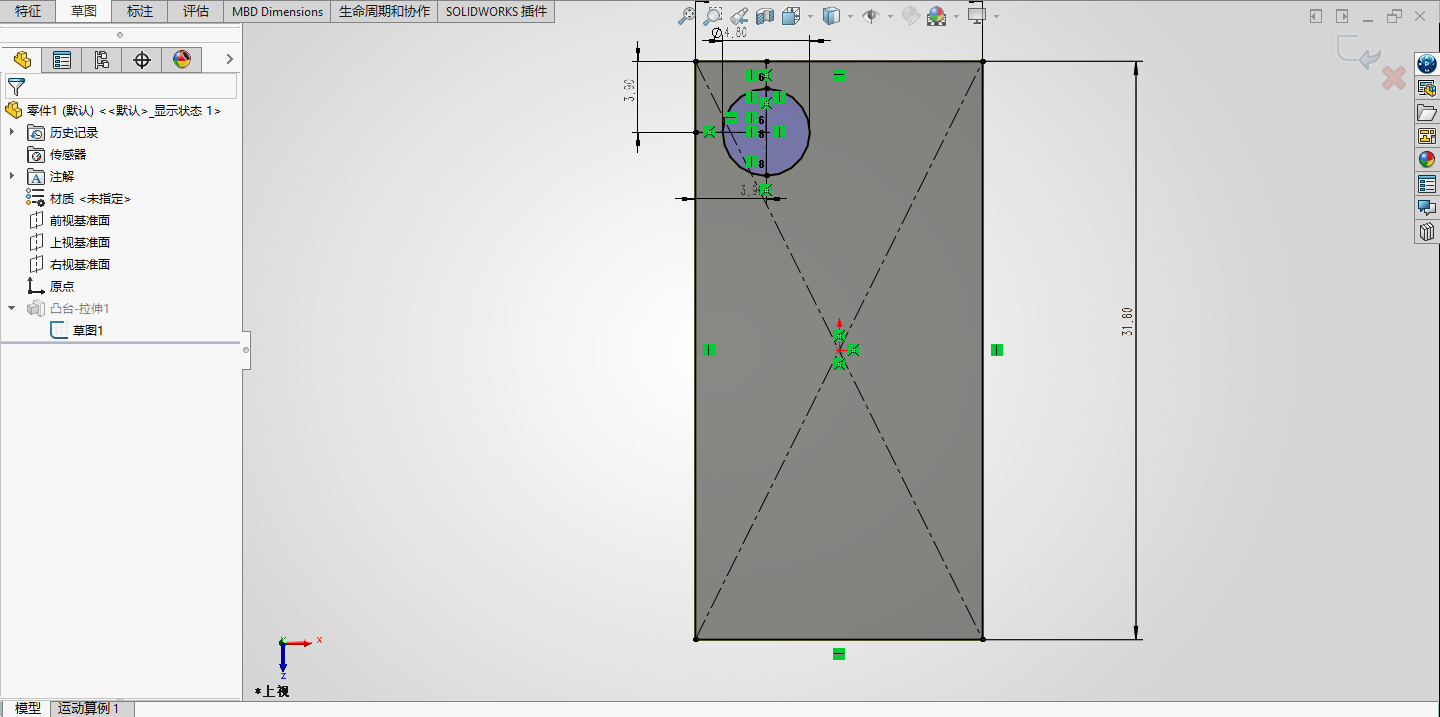Click the 31.80 height dimension

pyautogui.click(x=1128, y=322)
